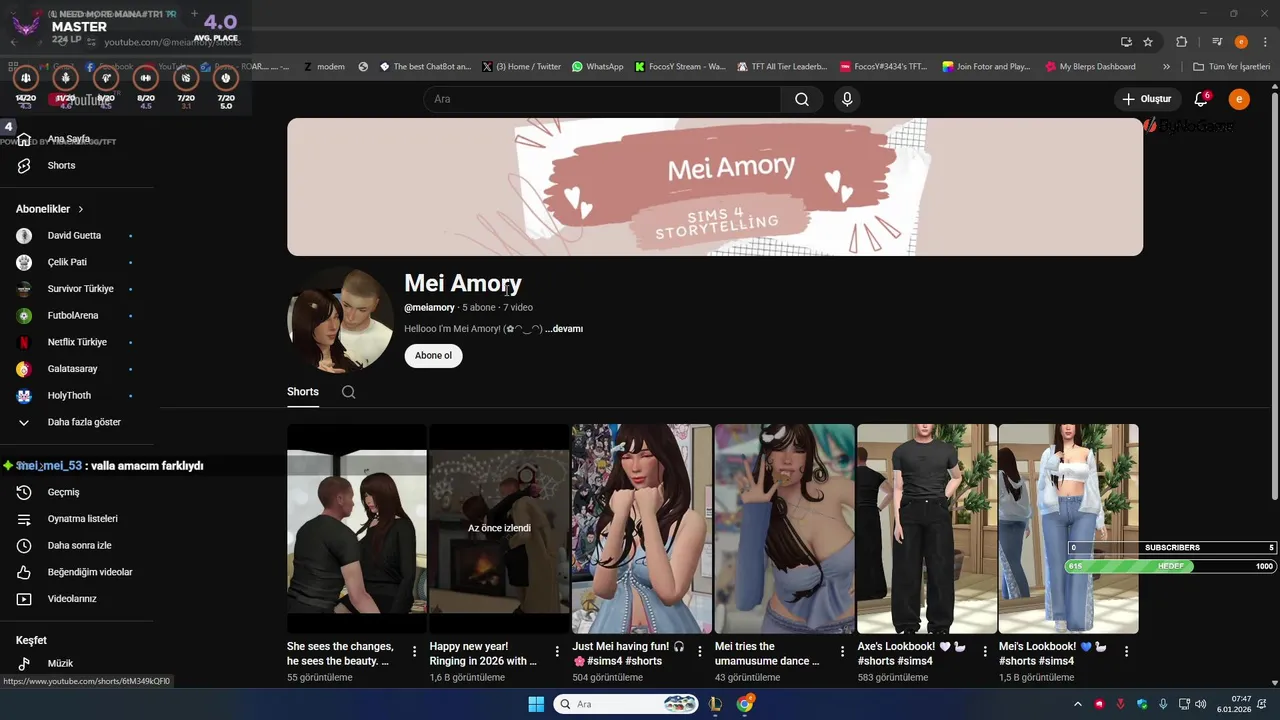
Task: Open the Netflix Türkiye channel
Action: (77, 342)
